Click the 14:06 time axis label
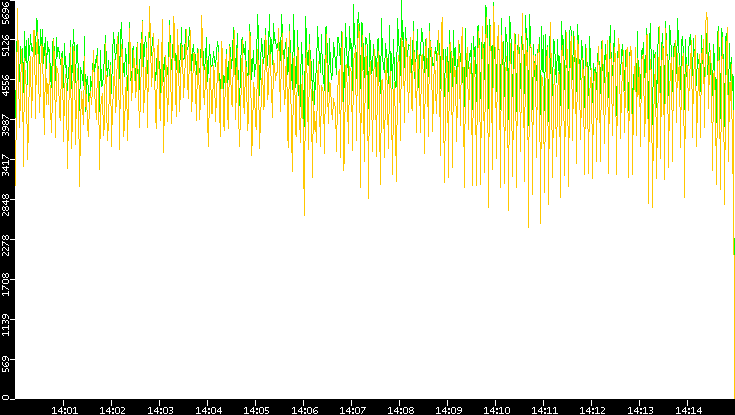735x415 pixels. coord(304,410)
